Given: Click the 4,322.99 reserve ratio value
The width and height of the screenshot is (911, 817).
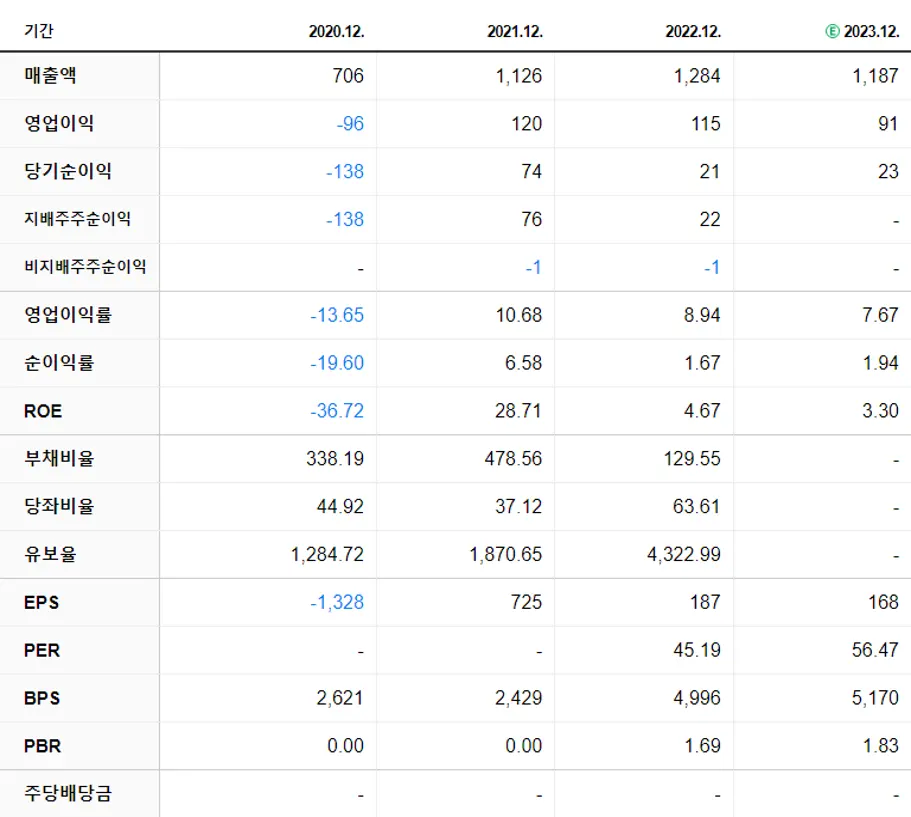Looking at the screenshot, I should 684,554.
